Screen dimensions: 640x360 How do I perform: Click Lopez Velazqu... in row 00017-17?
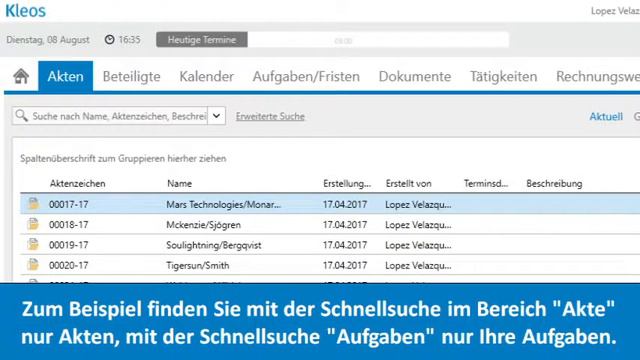[x=418, y=204]
